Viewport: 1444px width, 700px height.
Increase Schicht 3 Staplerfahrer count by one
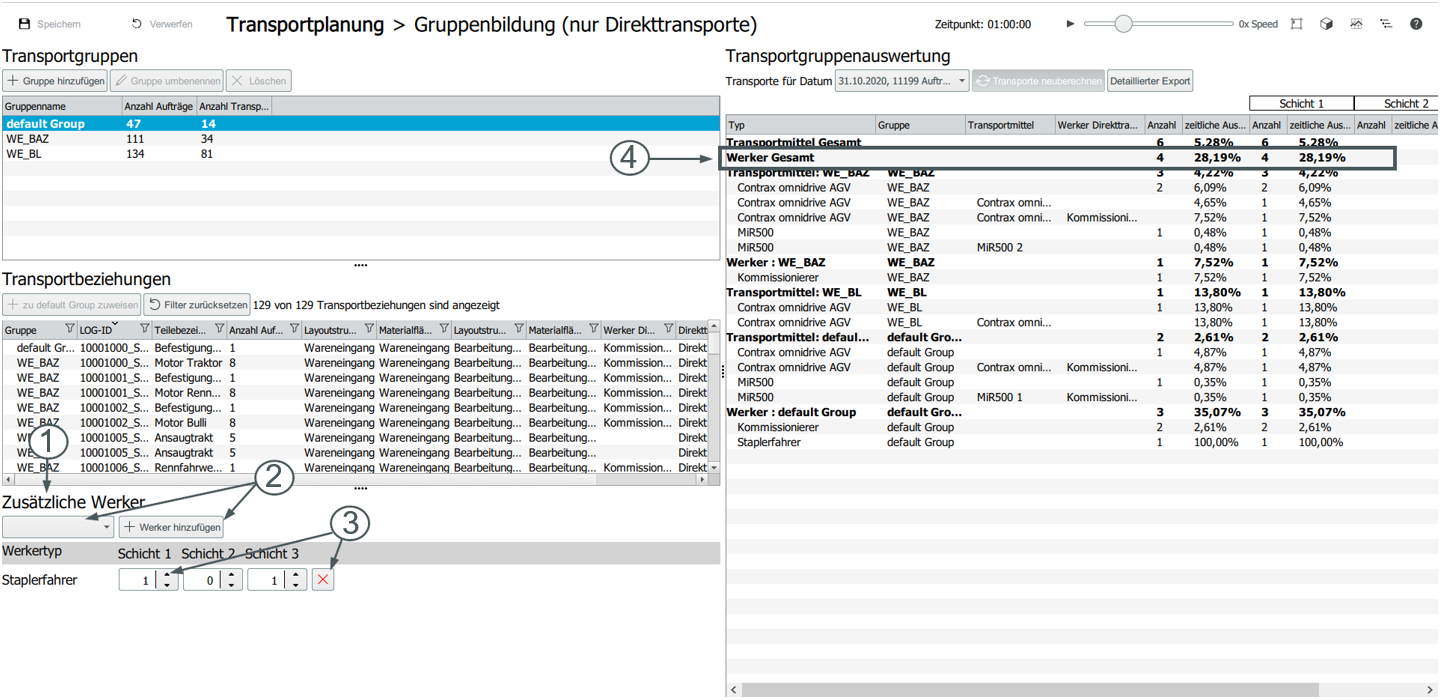296,575
